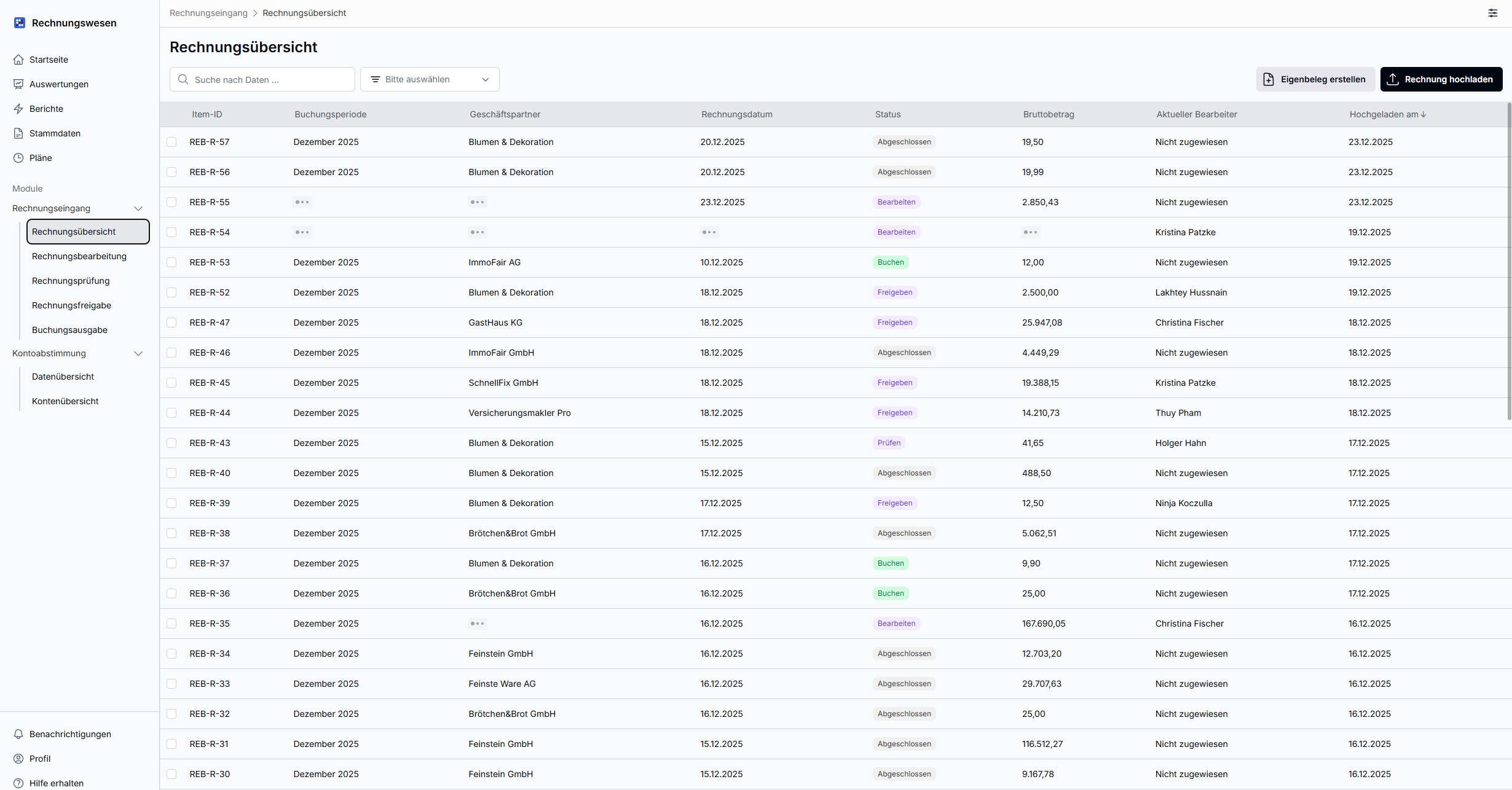The height and width of the screenshot is (790, 1512).
Task: Collapse the Rechnungseingang module chevron
Action: pos(138,208)
